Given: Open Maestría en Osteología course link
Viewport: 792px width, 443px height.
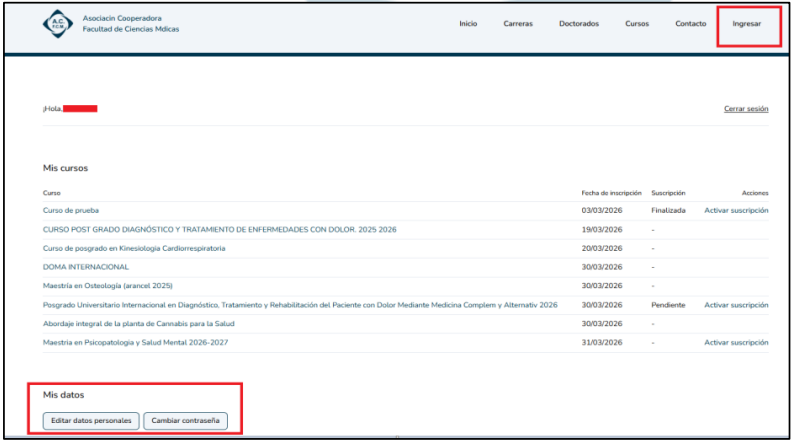Looking at the screenshot, I should (108, 286).
